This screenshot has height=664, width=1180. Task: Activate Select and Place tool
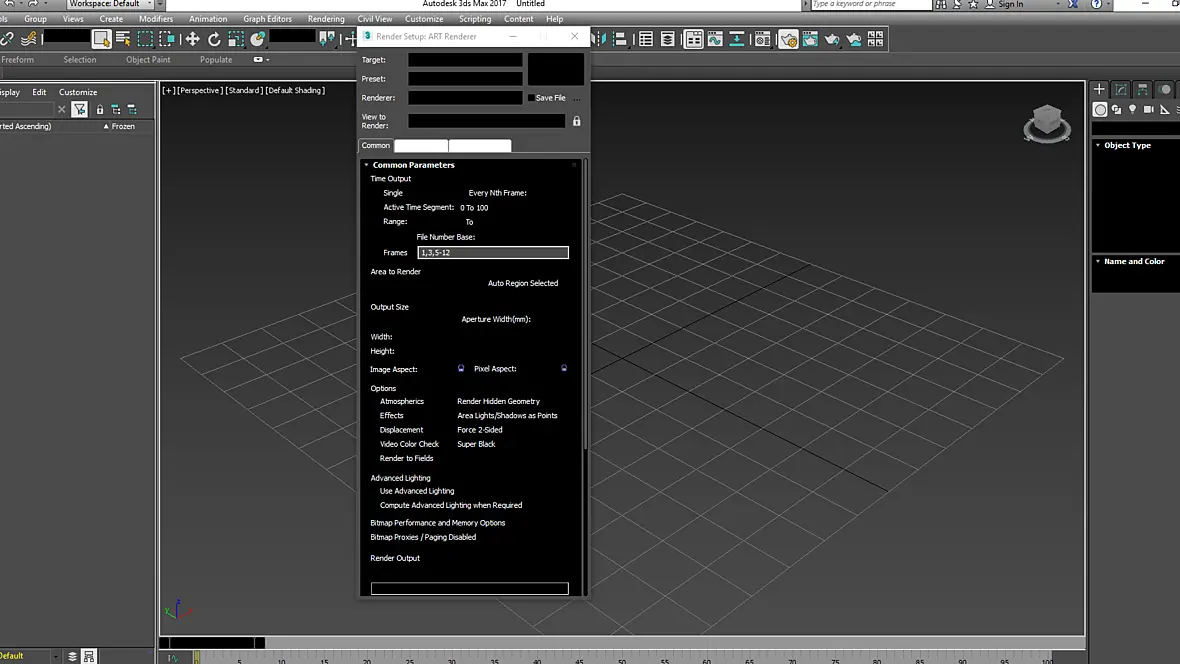pyautogui.click(x=257, y=38)
